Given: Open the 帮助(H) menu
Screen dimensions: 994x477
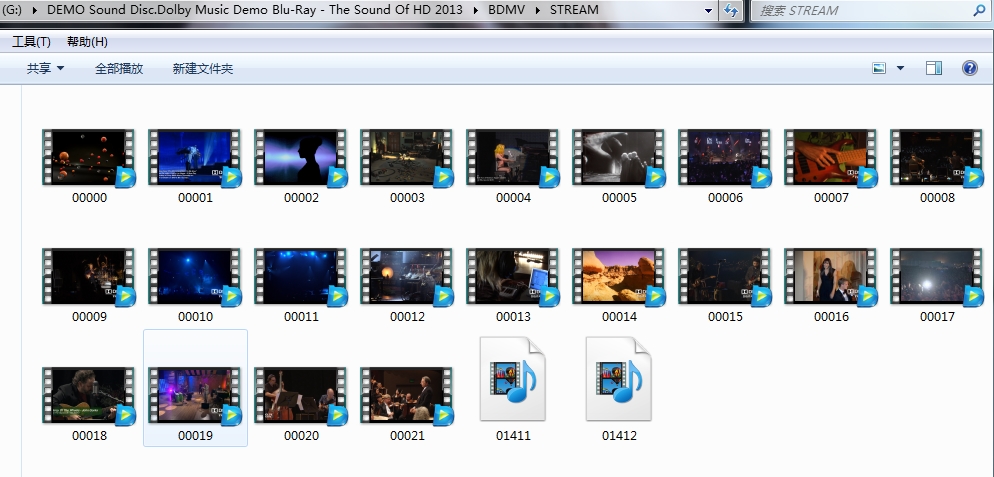Looking at the screenshot, I should pos(87,42).
